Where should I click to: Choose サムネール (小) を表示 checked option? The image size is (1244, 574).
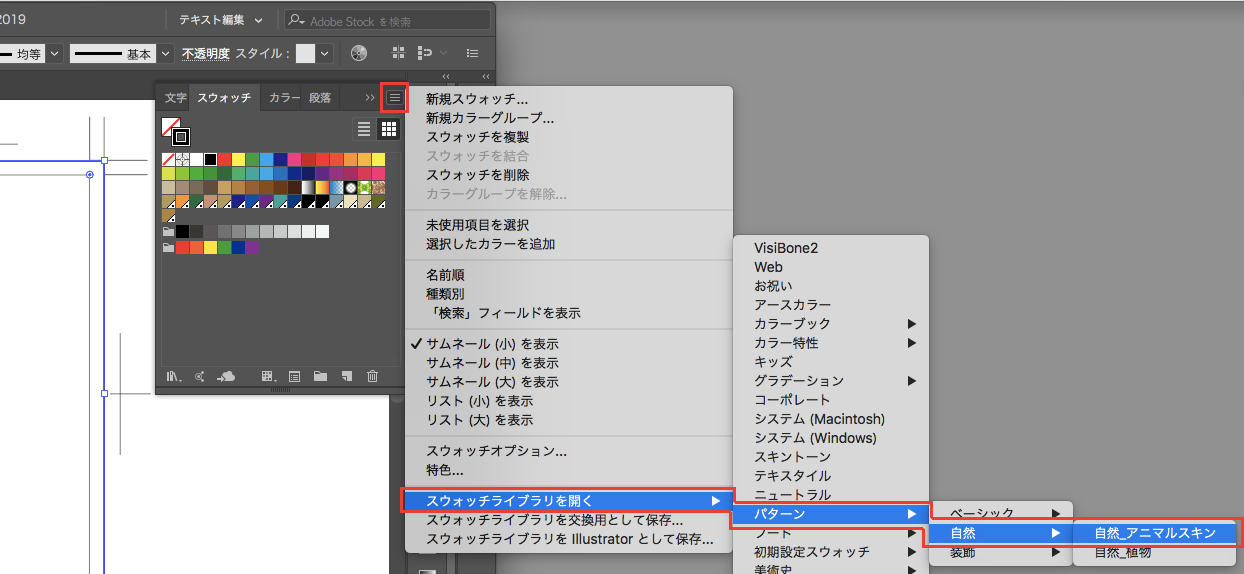click(x=569, y=343)
